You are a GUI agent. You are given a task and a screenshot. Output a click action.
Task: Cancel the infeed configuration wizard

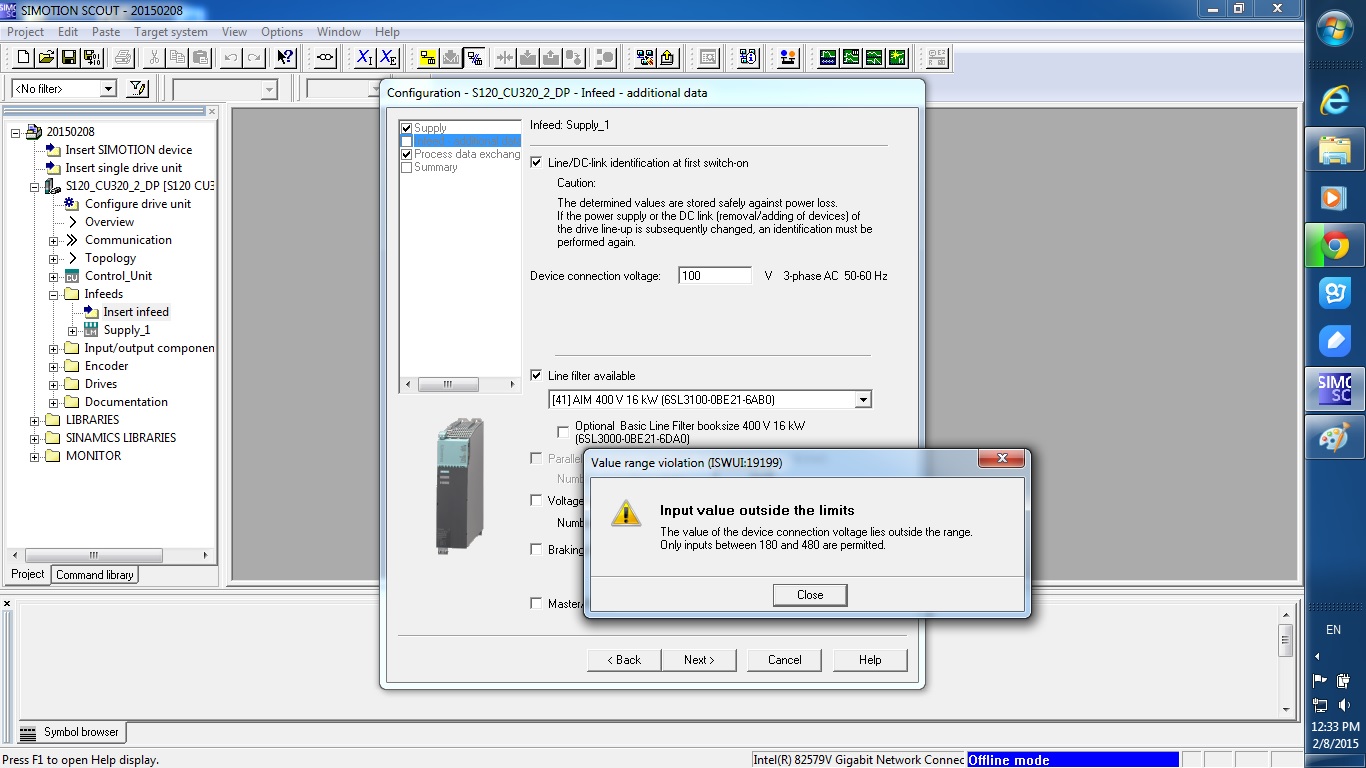click(785, 660)
